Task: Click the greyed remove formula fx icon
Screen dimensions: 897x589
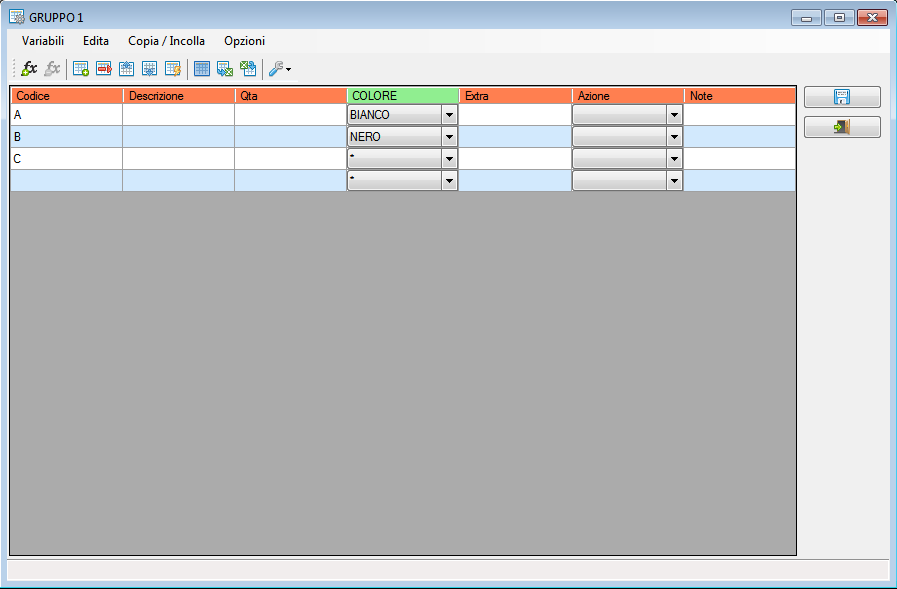Action: [x=52, y=69]
